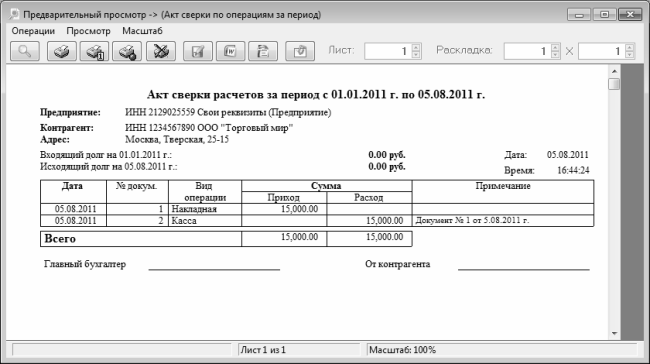The image size is (650, 364).
Task: Click the clipboard toolbar icon
Action: pos(300,51)
